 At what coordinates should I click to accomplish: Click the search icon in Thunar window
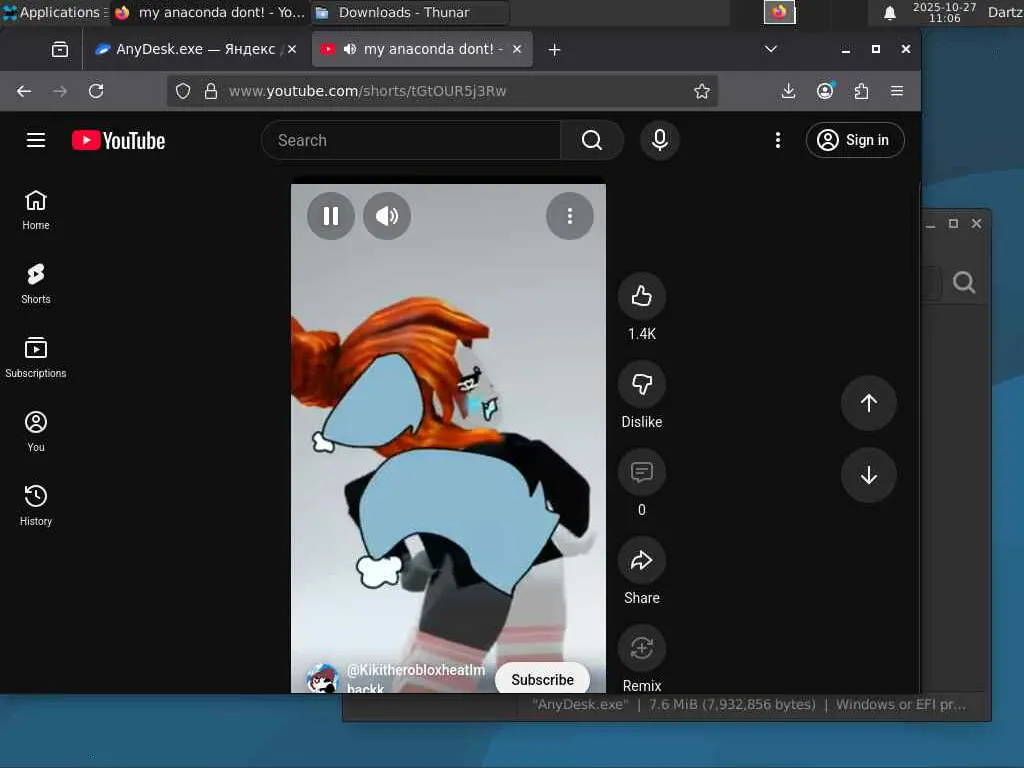coord(964,282)
